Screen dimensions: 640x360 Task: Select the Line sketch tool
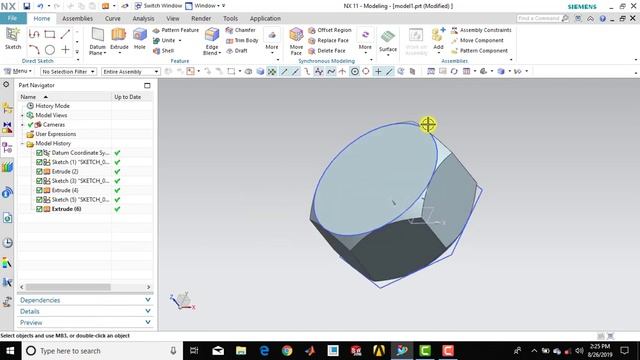(65, 34)
